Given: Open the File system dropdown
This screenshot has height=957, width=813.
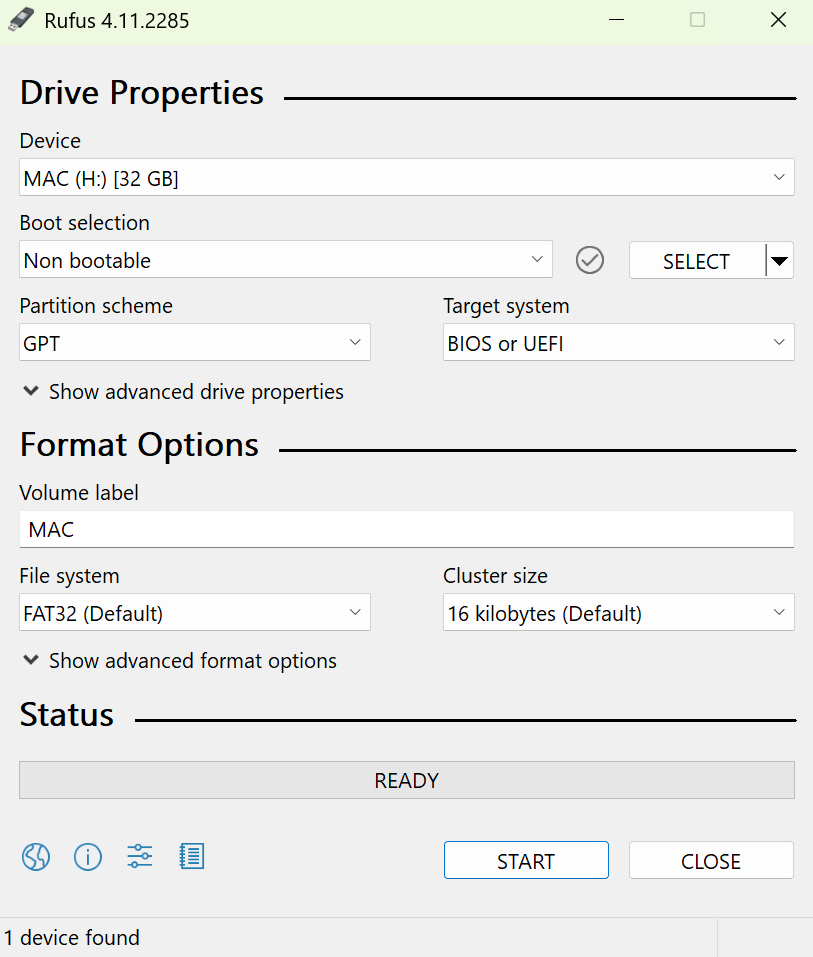Looking at the screenshot, I should (x=195, y=613).
